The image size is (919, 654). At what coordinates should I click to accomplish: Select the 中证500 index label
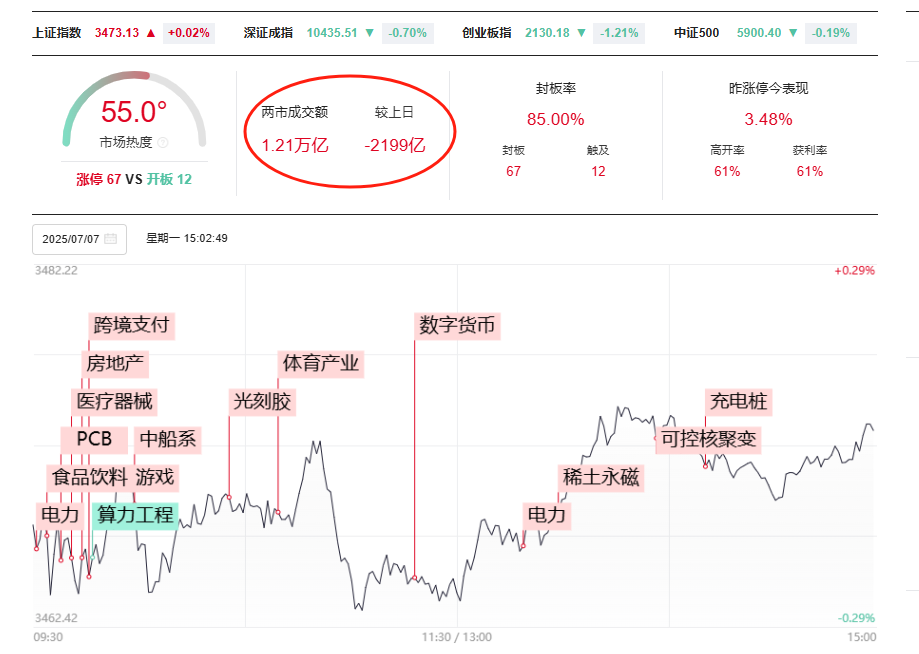[696, 33]
